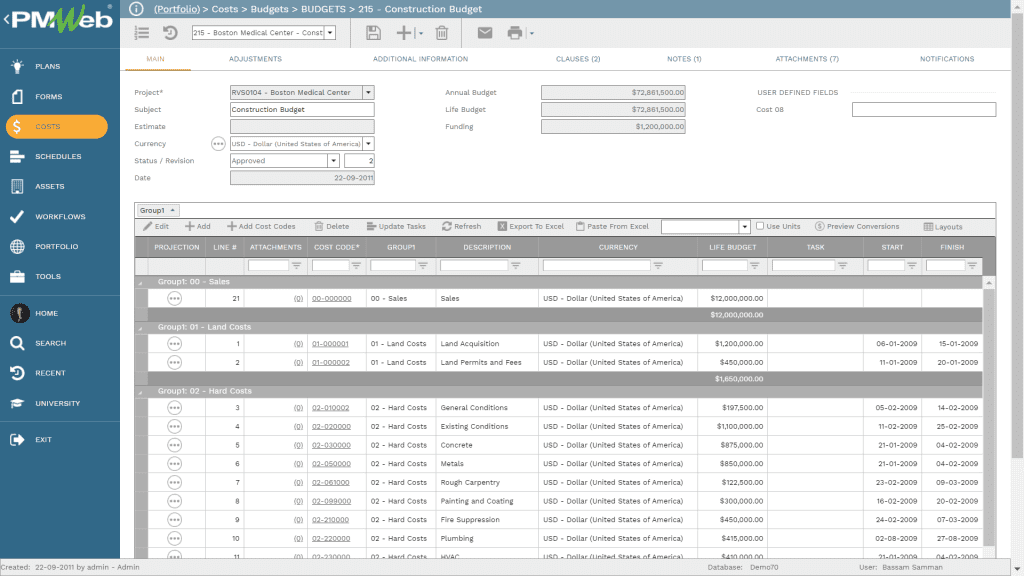Collapse the Group1: 02 - Hard Costs group
The image size is (1024, 576).
click(x=140, y=392)
